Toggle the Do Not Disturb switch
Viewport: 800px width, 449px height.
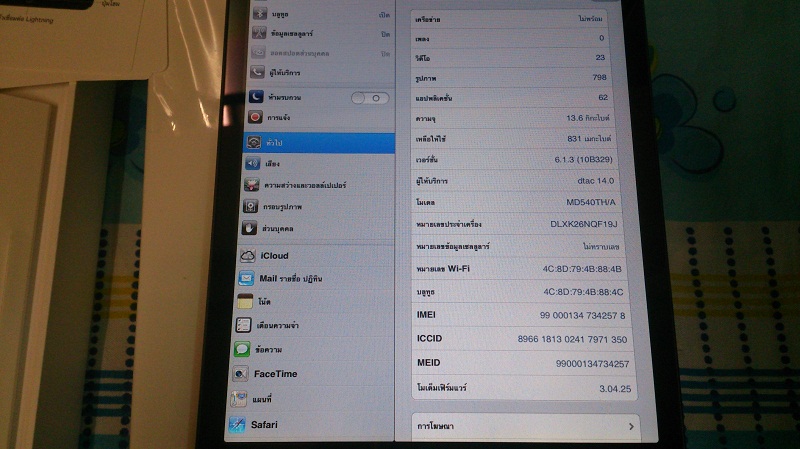pos(370,98)
